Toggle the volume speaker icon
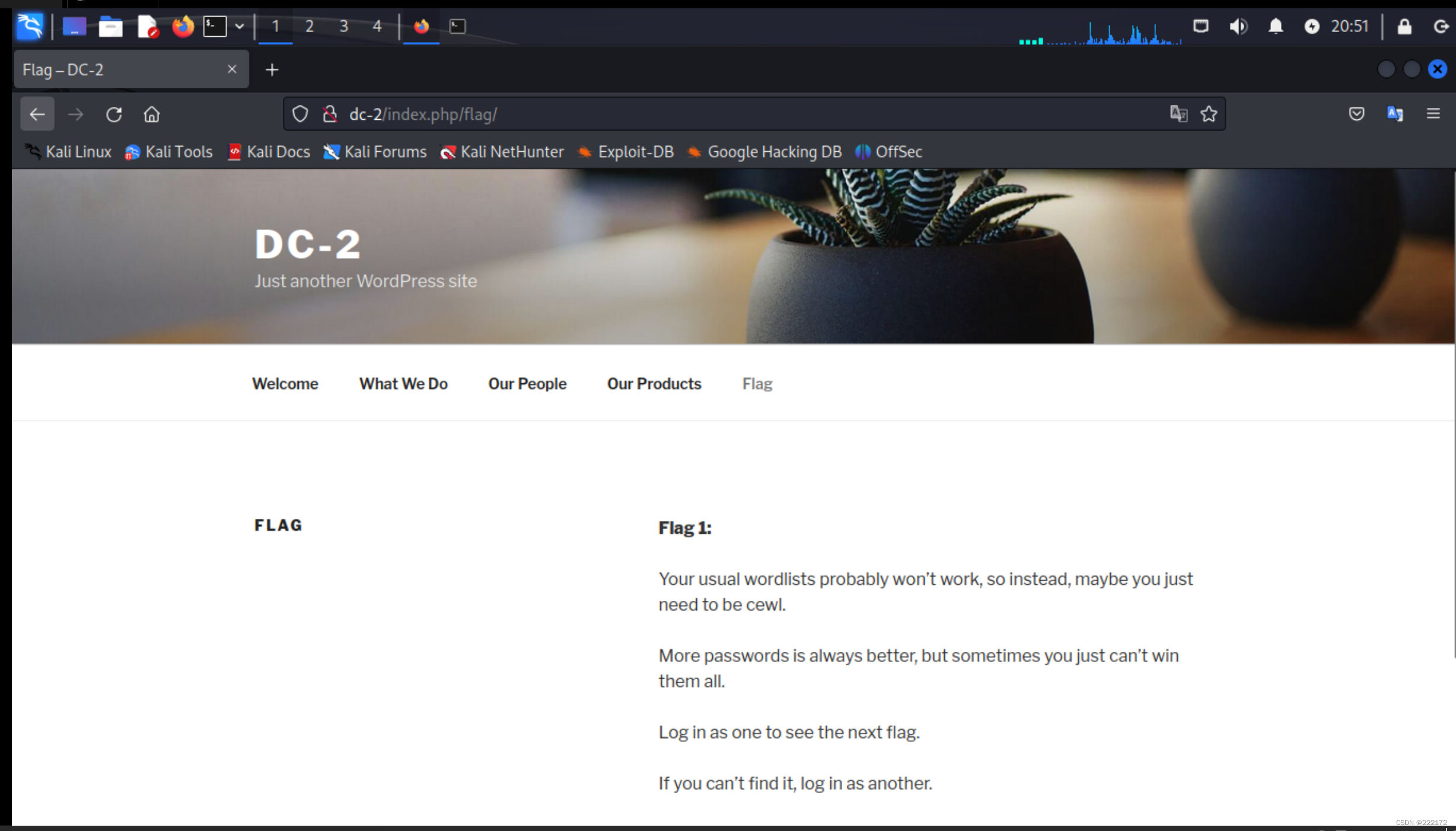 1238,26
